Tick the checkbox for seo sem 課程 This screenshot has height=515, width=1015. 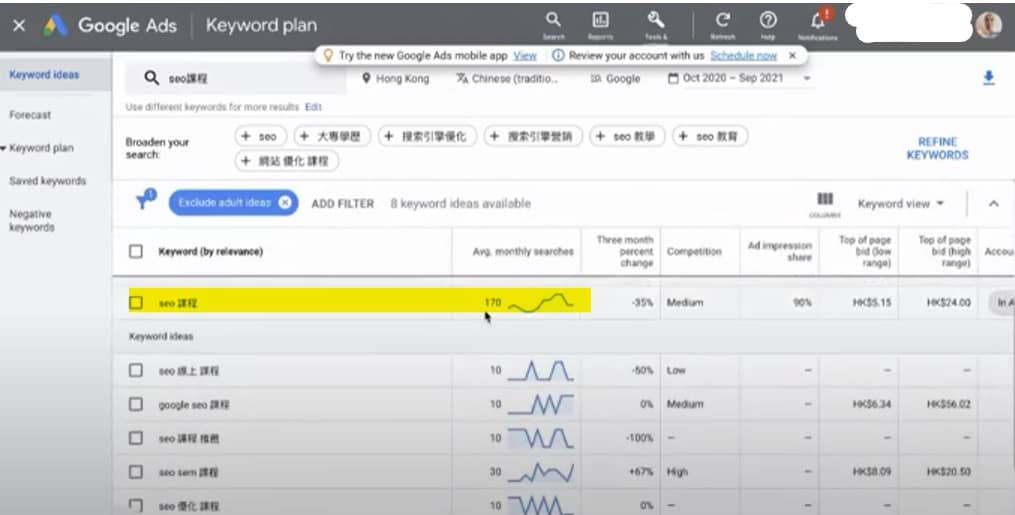pyautogui.click(x=136, y=472)
